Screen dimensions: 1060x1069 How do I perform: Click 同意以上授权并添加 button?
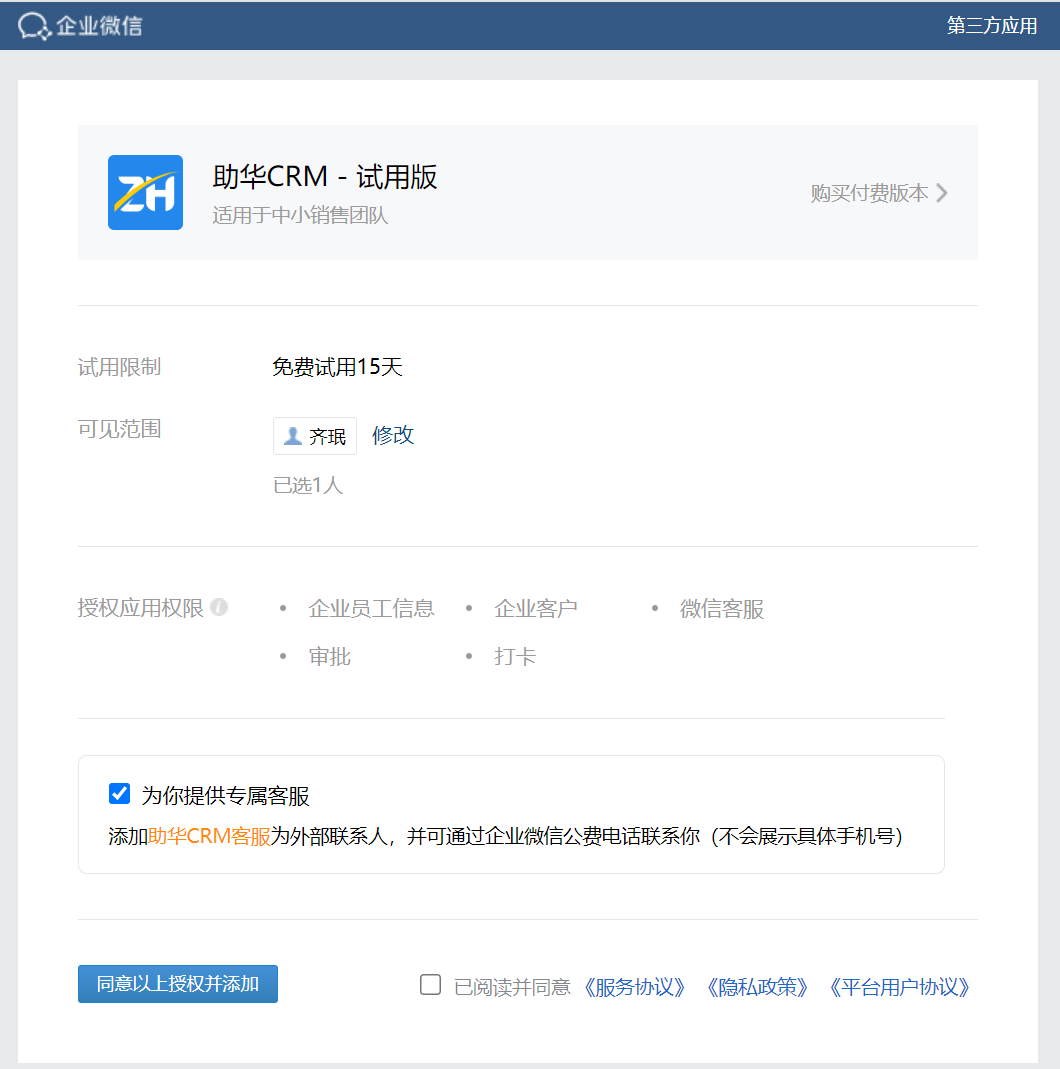pyautogui.click(x=178, y=984)
